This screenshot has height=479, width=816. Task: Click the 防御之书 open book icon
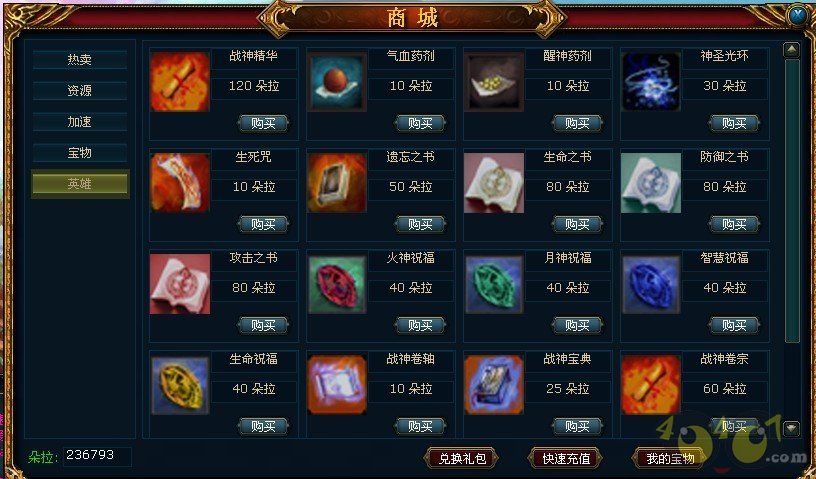[x=651, y=183]
